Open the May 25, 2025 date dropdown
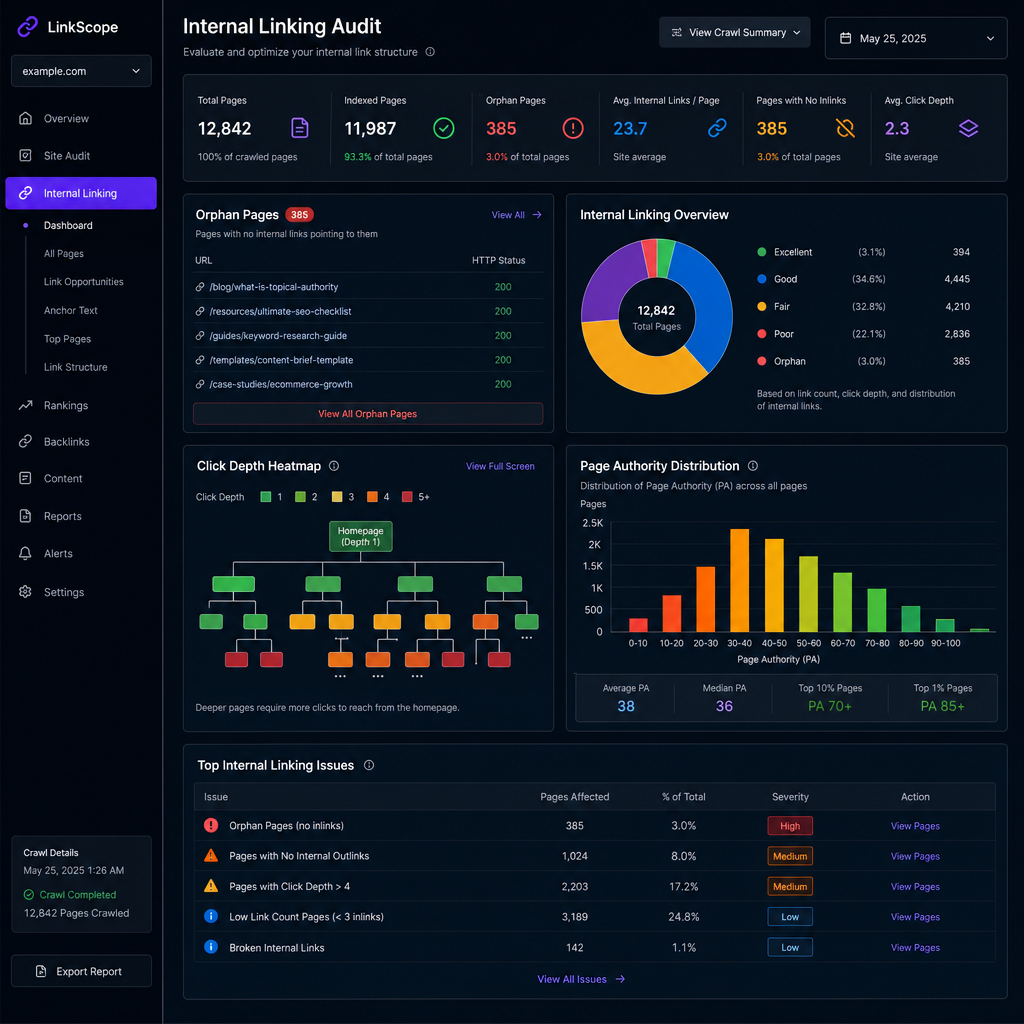 (916, 38)
